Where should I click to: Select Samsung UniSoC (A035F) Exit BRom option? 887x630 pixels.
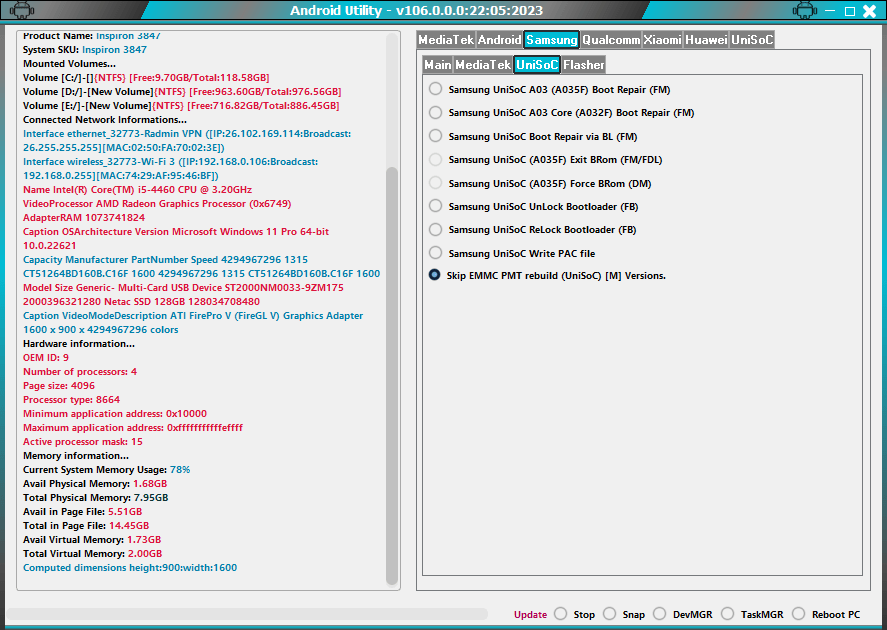(435, 159)
